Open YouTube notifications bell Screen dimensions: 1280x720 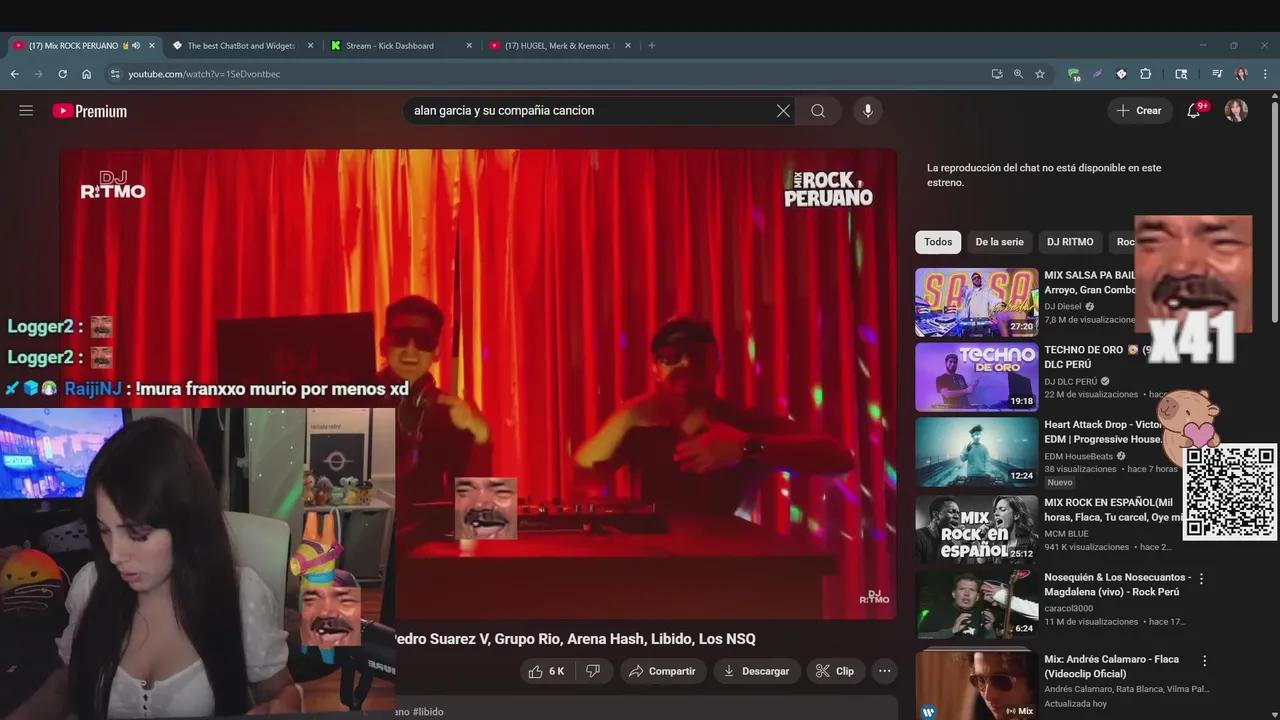point(1194,111)
